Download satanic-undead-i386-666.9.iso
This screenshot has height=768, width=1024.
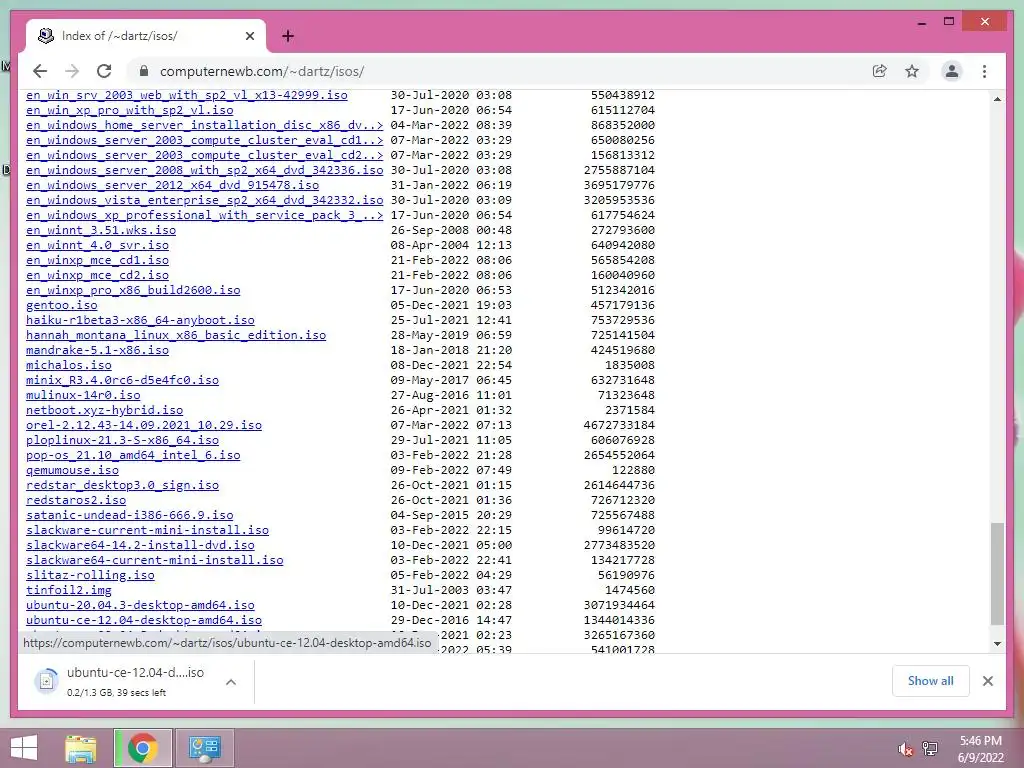pyautogui.click(x=130, y=516)
